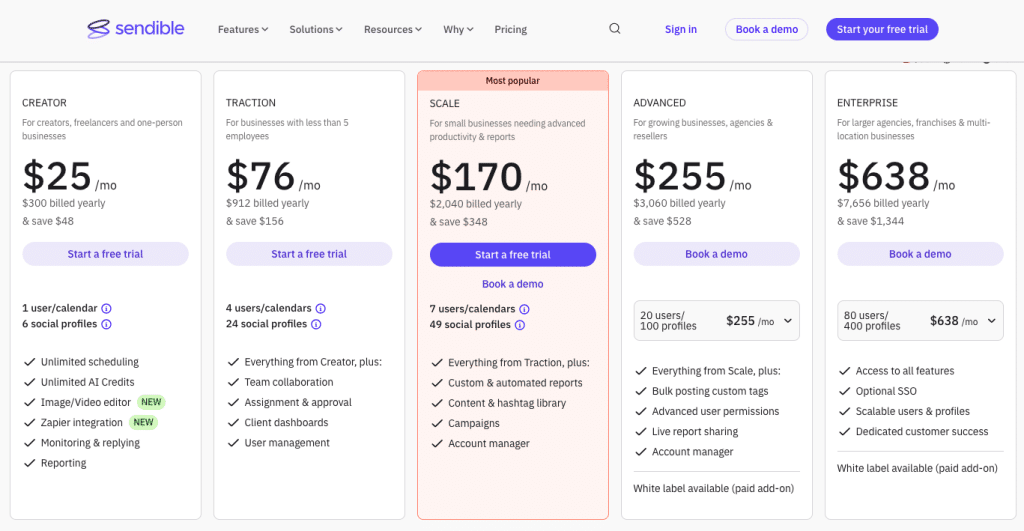Click info icon next to 1 user/calendar
This screenshot has width=1024, height=531.
[106, 308]
